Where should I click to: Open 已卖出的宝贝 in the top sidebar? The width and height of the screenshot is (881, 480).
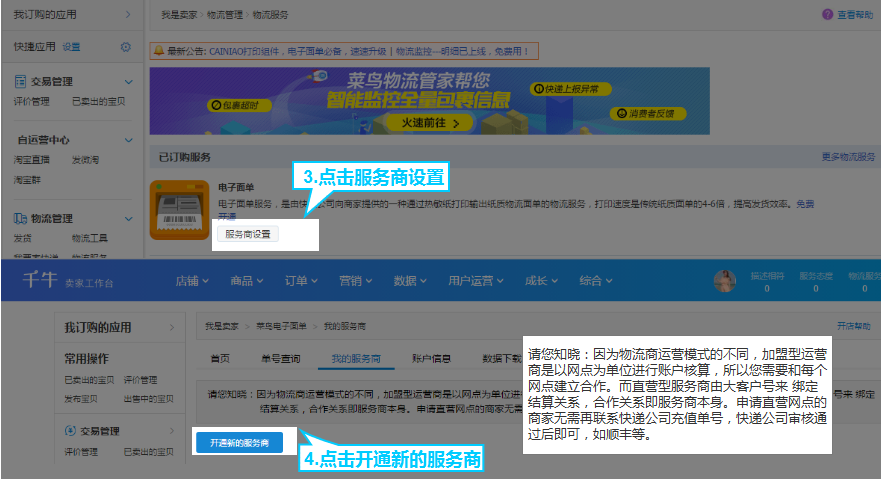(98, 102)
